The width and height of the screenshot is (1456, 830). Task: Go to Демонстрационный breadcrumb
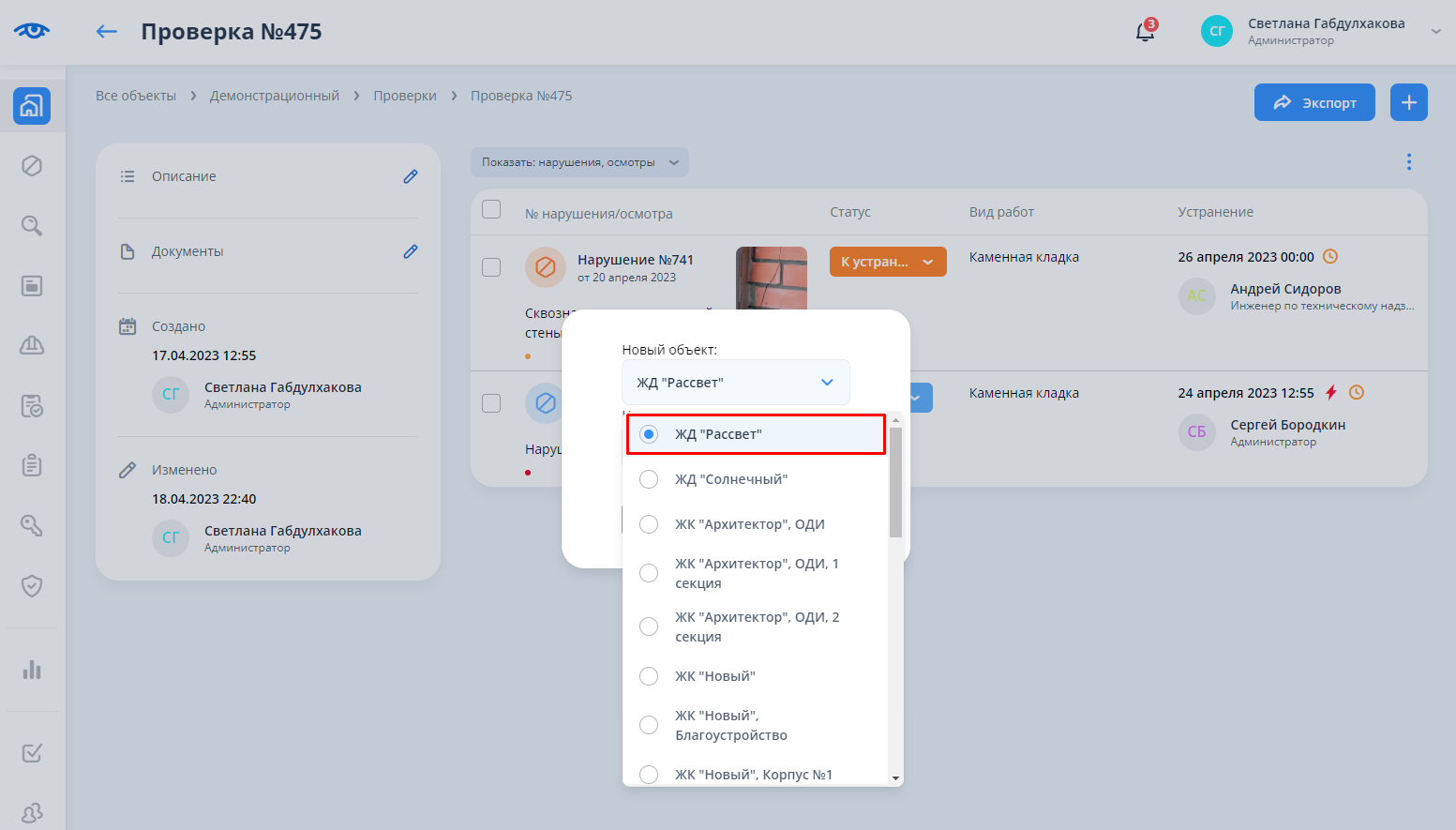[x=274, y=96]
